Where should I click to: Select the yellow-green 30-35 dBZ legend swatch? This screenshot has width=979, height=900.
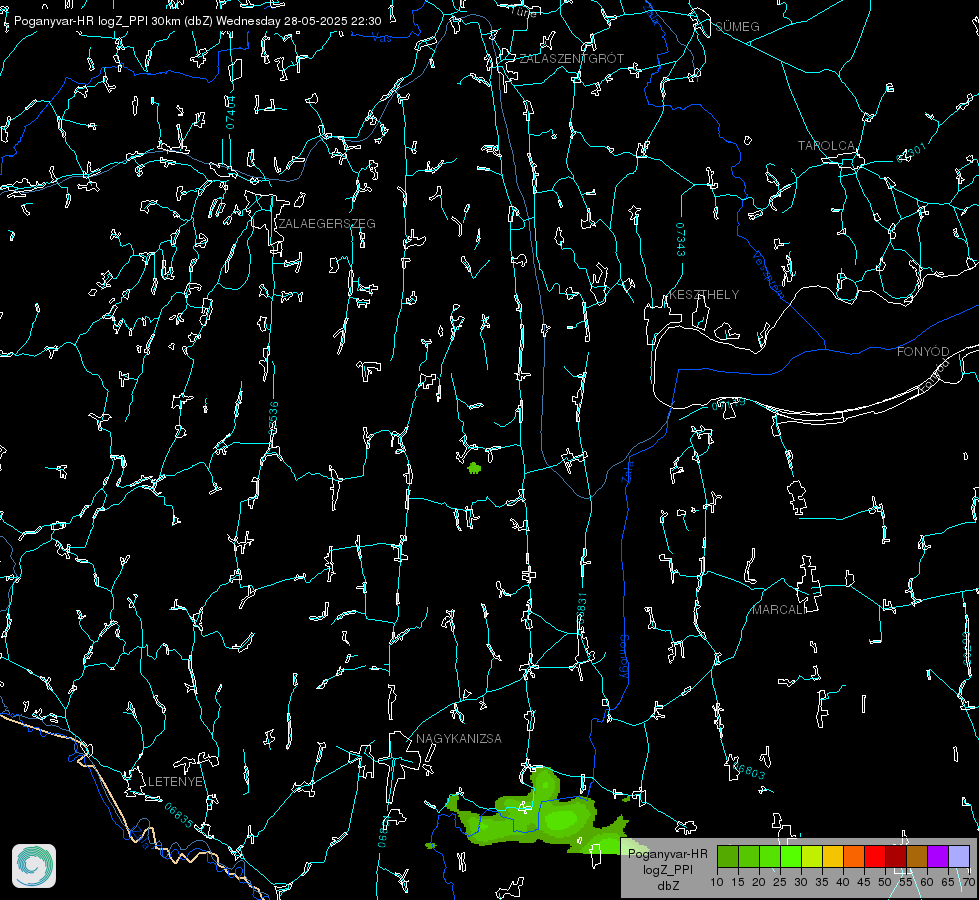click(x=812, y=856)
